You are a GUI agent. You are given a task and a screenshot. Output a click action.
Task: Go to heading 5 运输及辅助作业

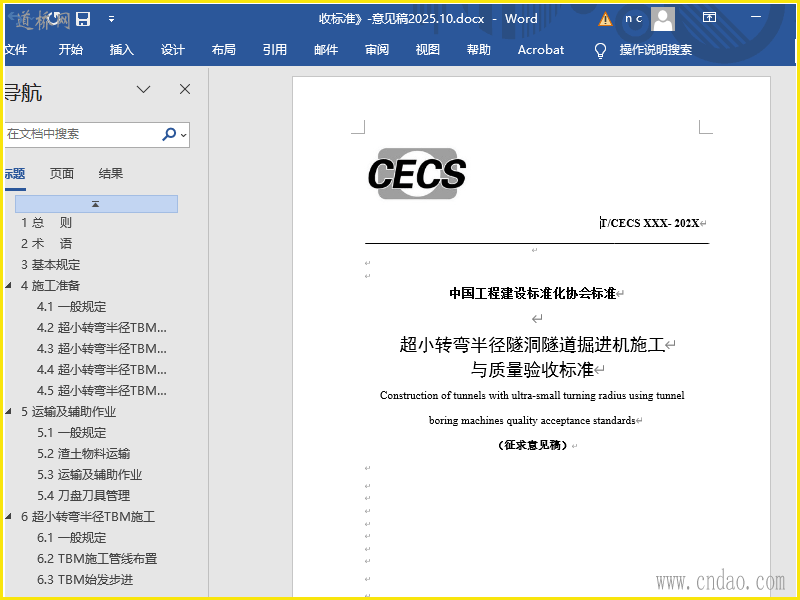(68, 412)
